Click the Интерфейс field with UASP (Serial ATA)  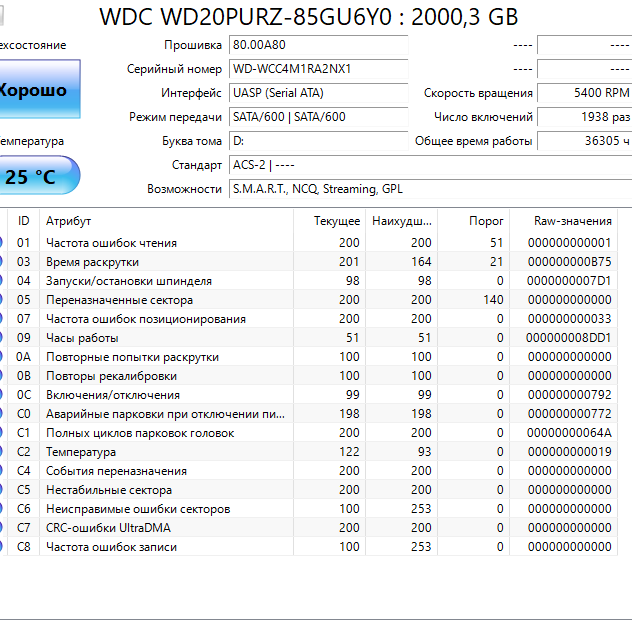[318, 93]
